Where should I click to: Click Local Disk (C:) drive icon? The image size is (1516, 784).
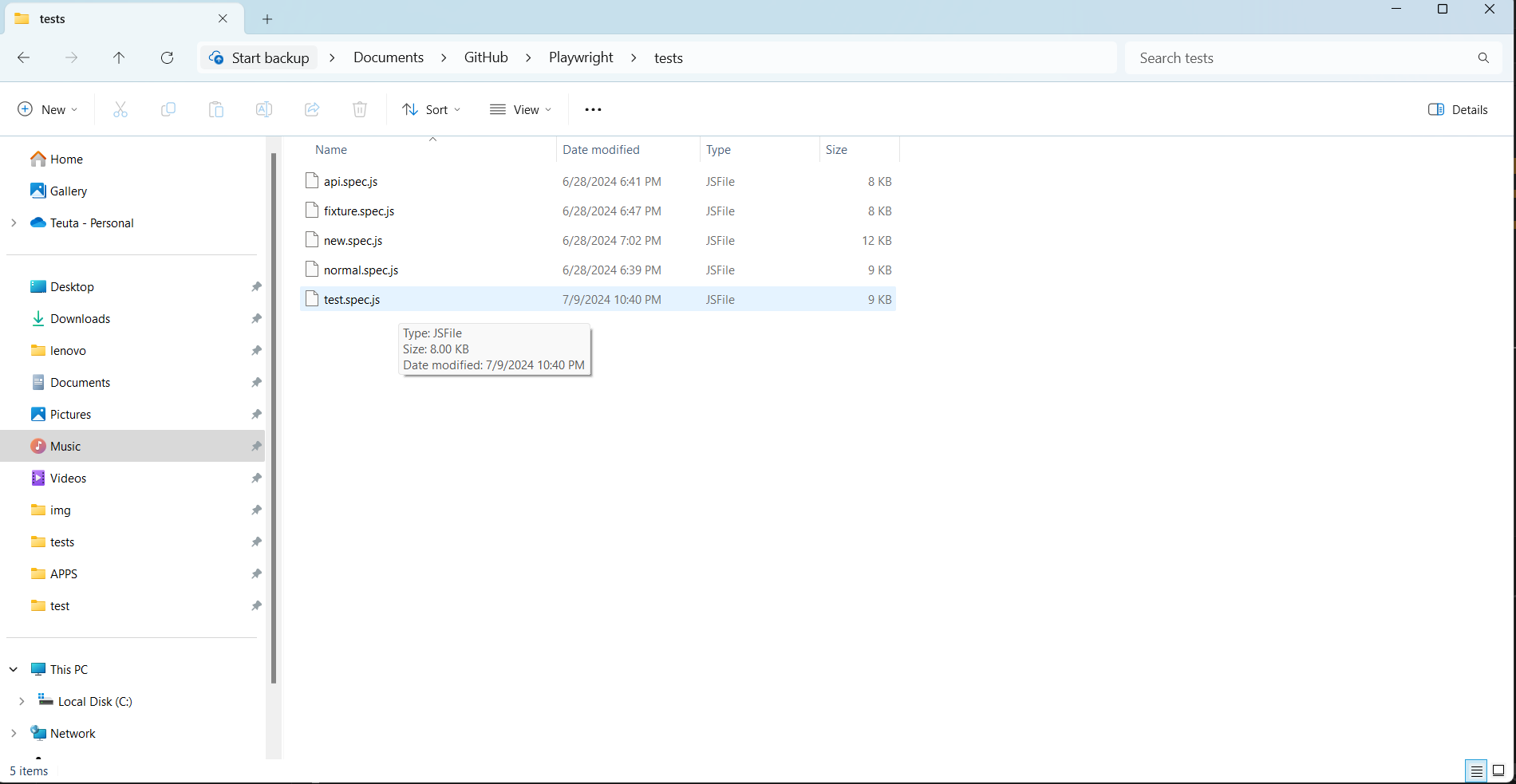45,700
